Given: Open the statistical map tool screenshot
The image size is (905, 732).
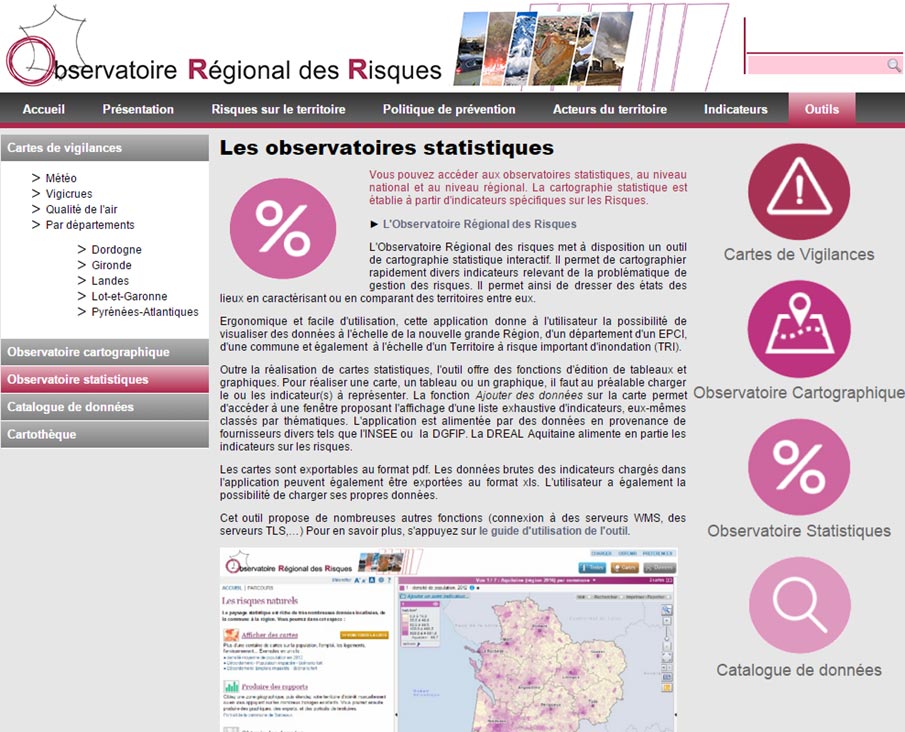Looking at the screenshot, I should 448,640.
